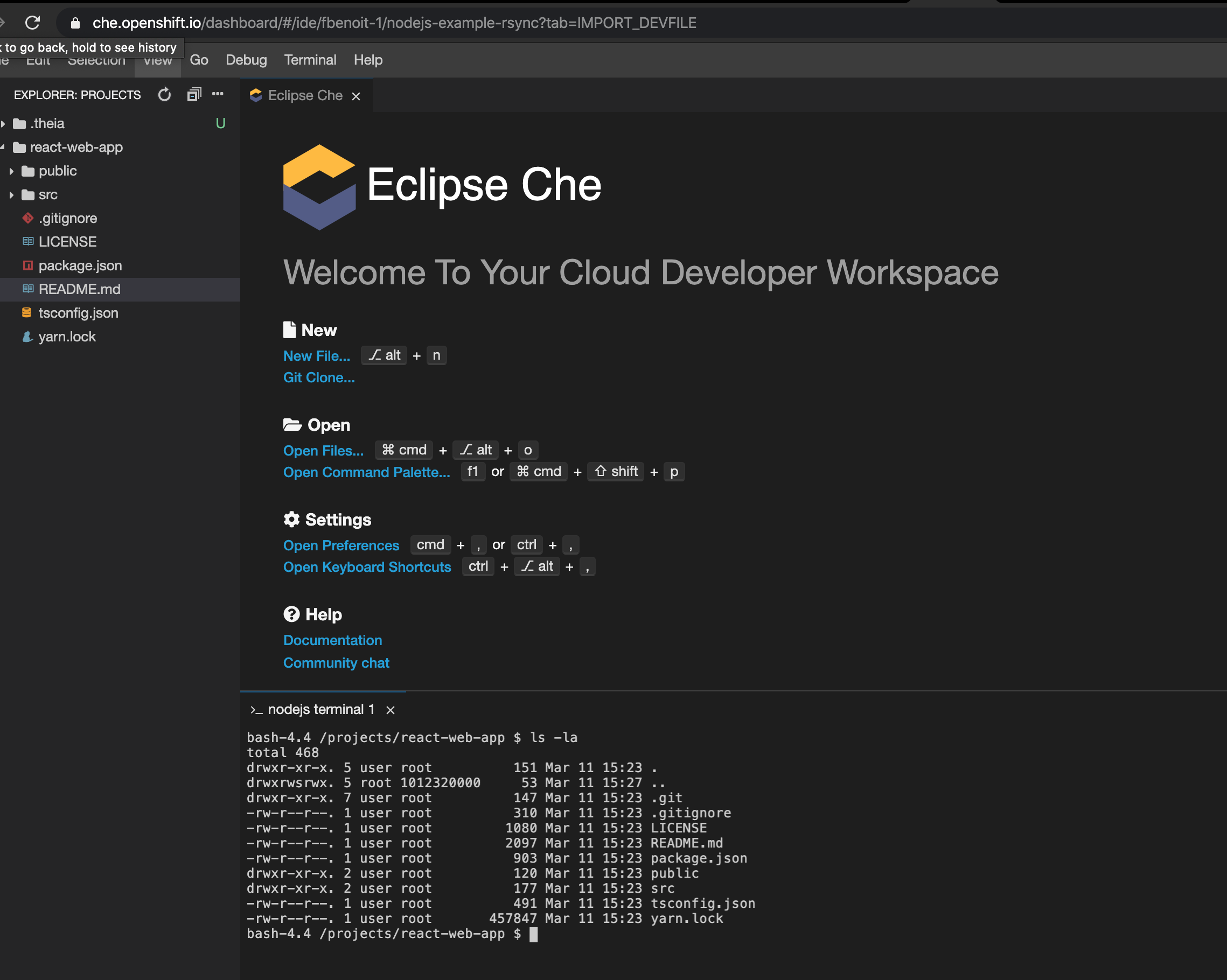Screen dimensions: 1227x980
Task: Expand the public folder
Action: [12, 171]
